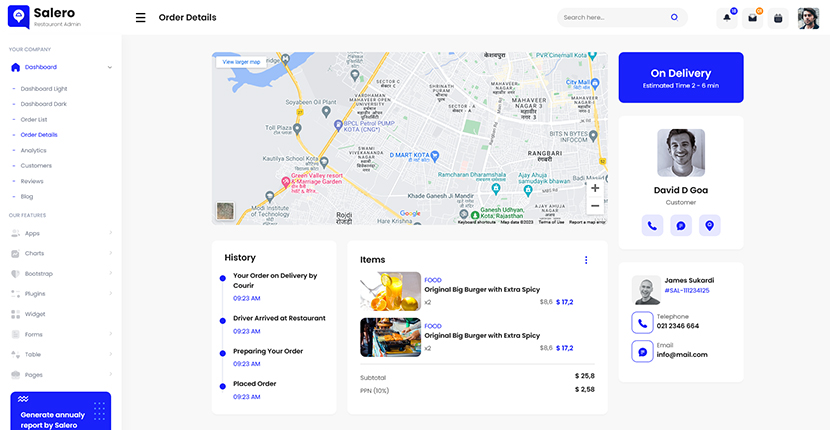Open the Items three-dot options menu
Viewport: 830px width, 430px height.
586,260
